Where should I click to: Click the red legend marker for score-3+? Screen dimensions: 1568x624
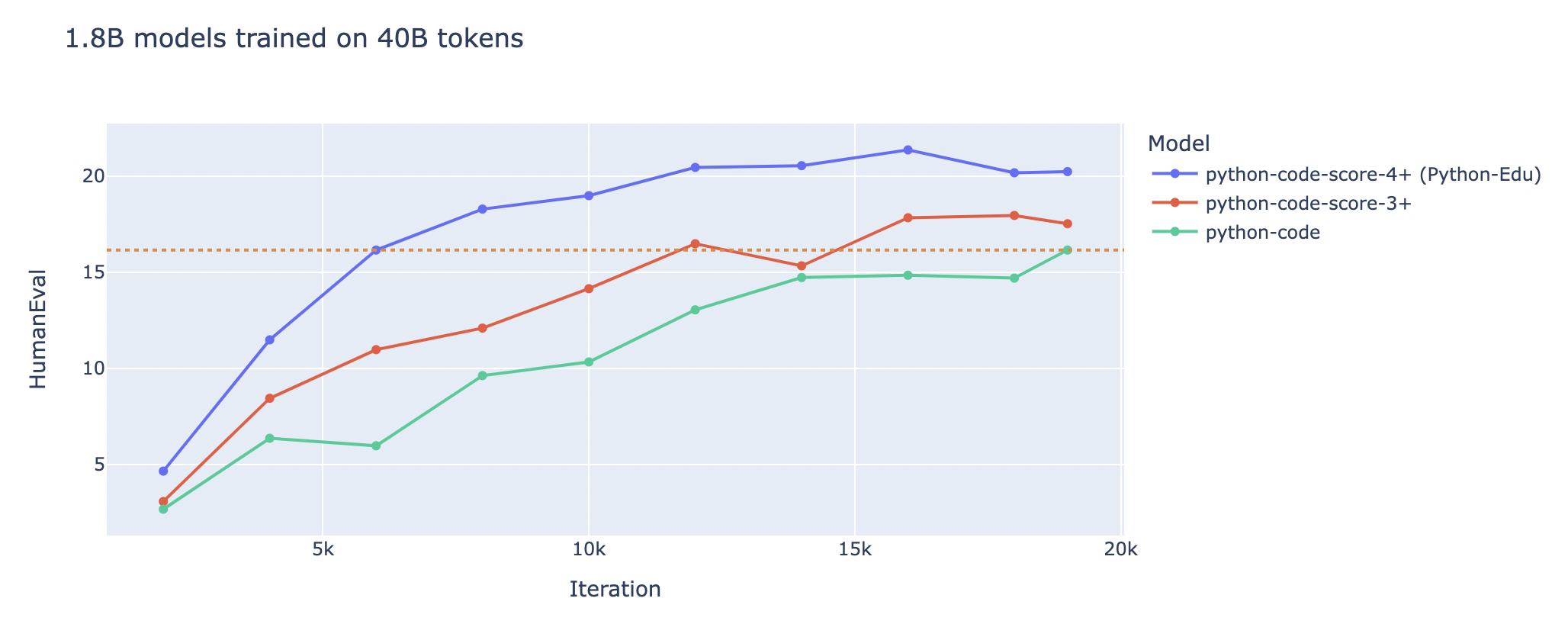coord(1174,204)
